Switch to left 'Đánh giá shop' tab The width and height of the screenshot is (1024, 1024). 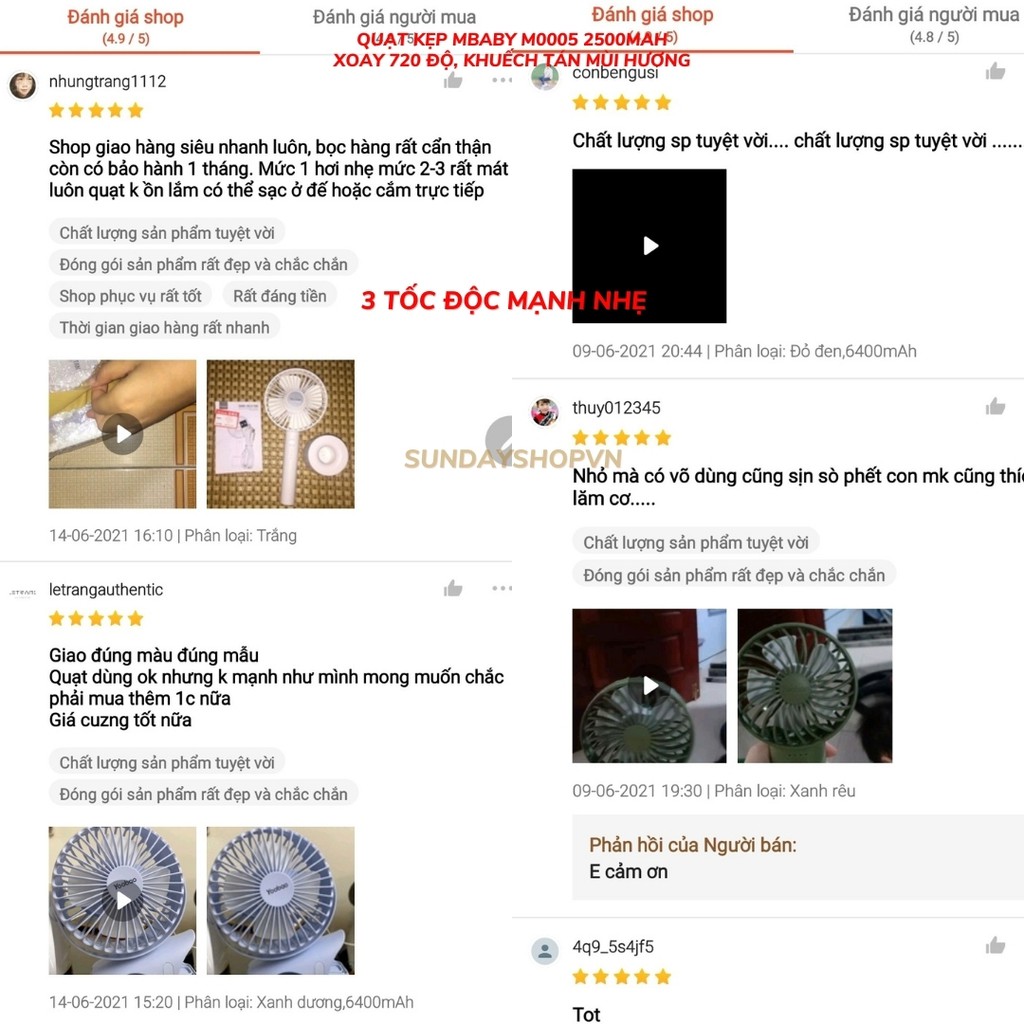125,26
